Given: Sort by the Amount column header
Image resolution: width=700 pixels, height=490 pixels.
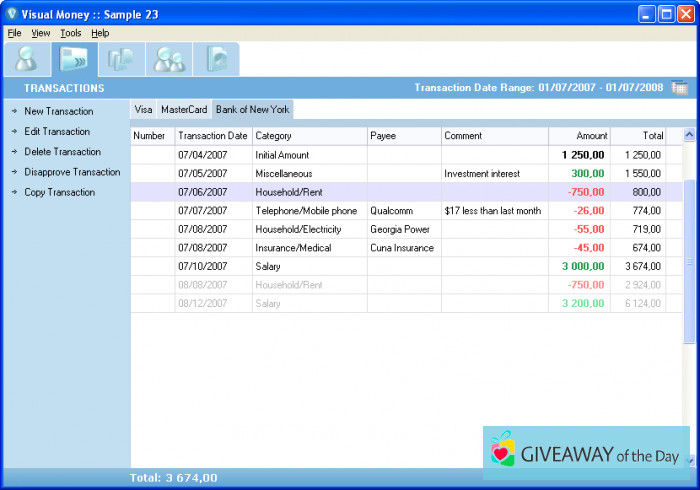Looking at the screenshot, I should pos(592,136).
